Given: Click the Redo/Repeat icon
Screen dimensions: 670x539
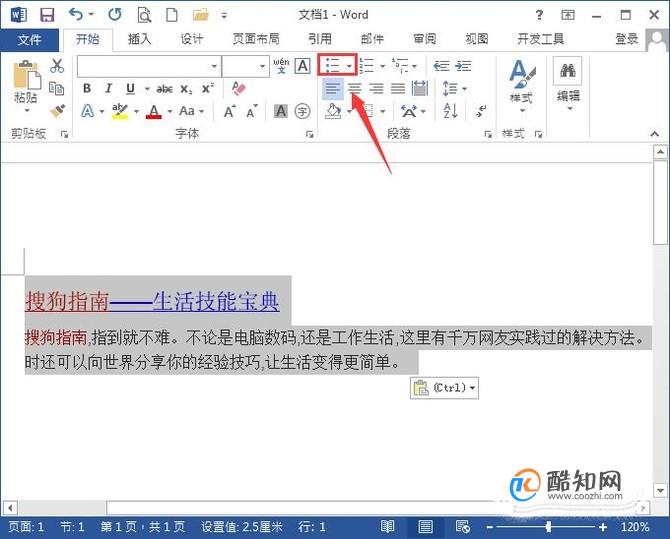Looking at the screenshot, I should tap(115, 15).
